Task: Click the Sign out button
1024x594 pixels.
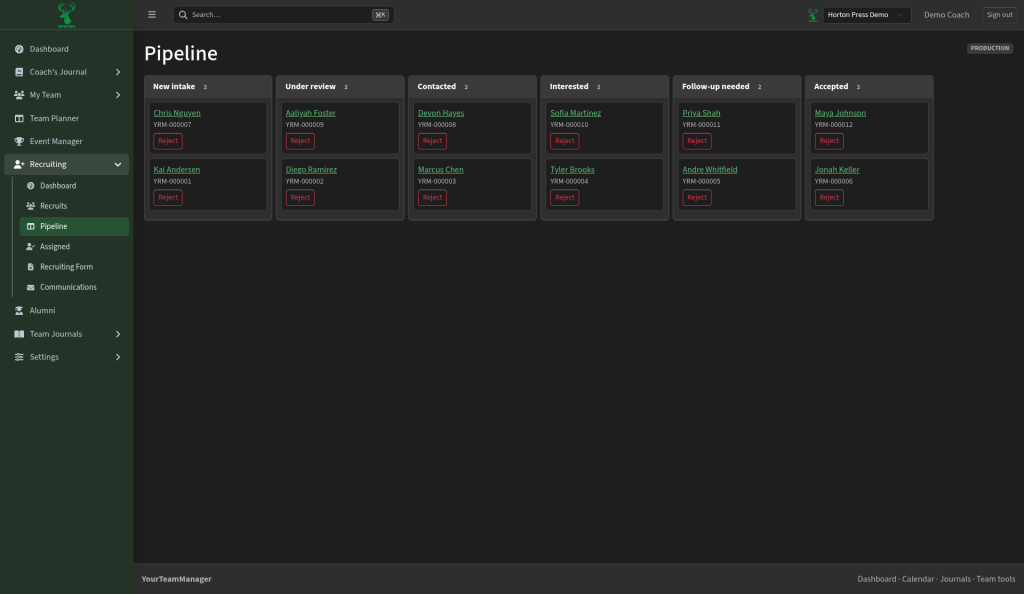Action: pos(999,14)
